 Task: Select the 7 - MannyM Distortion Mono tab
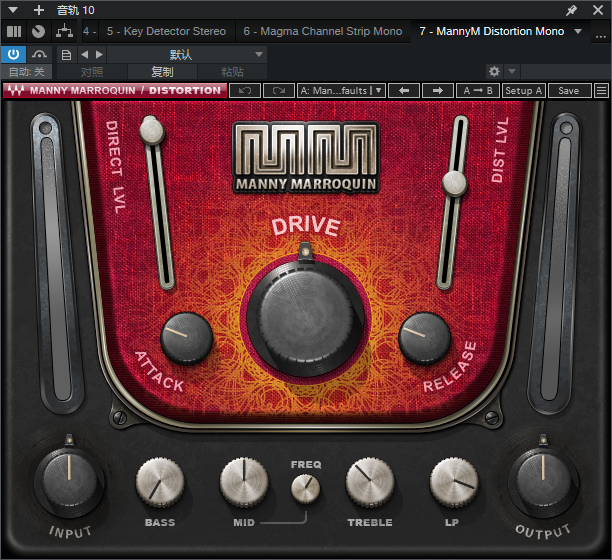coord(491,31)
